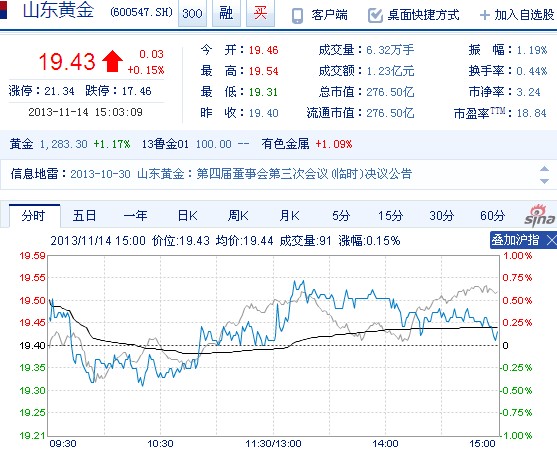Click the news ticker up arrow
The height and width of the screenshot is (450, 557).
[545, 169]
